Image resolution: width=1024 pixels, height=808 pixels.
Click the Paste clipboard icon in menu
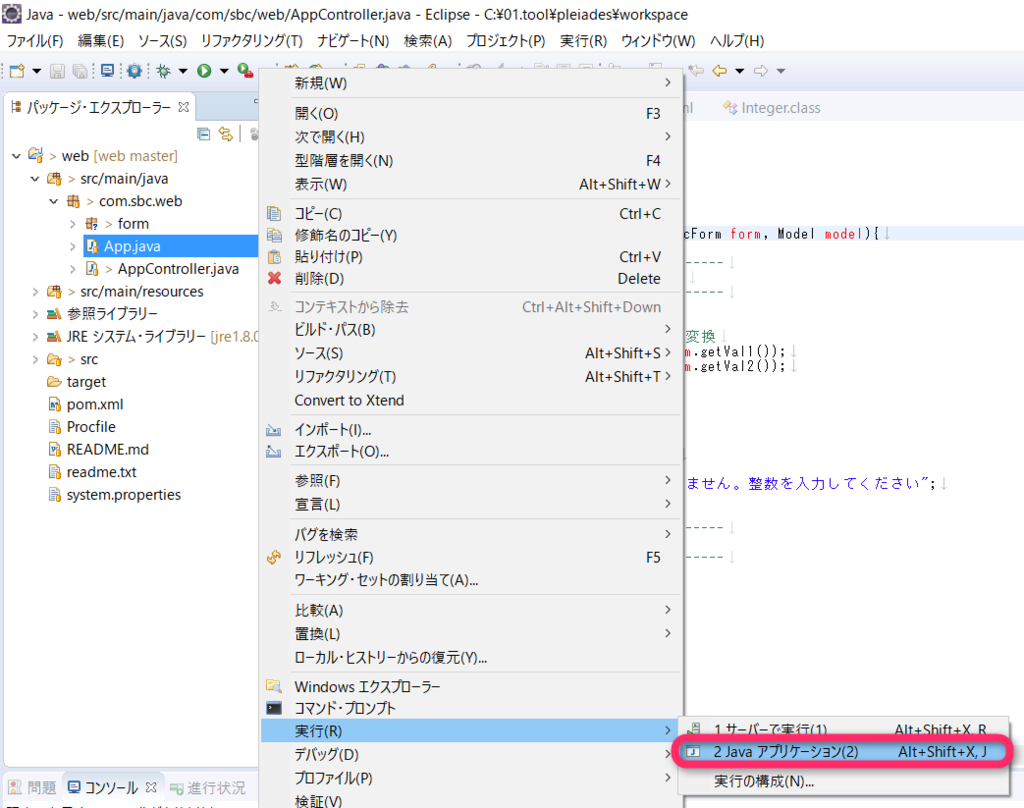point(274,257)
